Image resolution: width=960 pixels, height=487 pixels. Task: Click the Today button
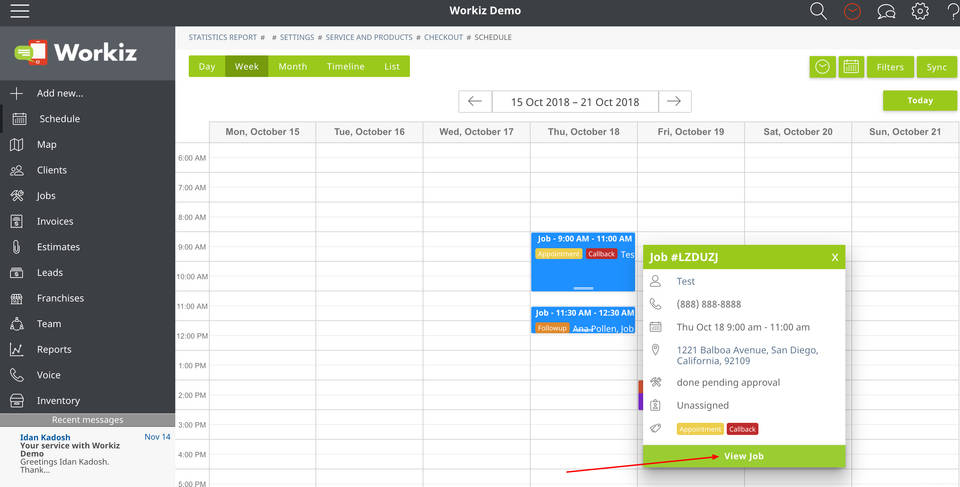pyautogui.click(x=919, y=101)
